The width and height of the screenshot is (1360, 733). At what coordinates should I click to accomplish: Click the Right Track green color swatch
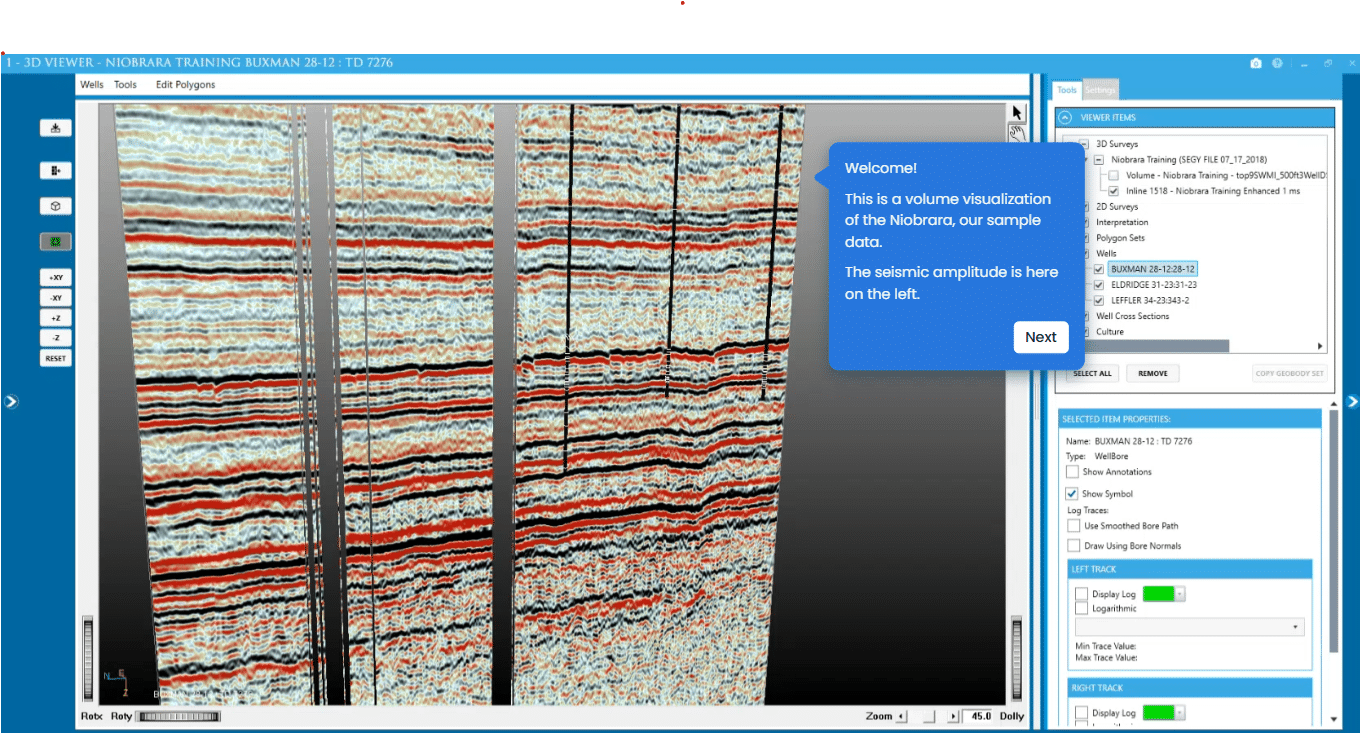pyautogui.click(x=1158, y=713)
